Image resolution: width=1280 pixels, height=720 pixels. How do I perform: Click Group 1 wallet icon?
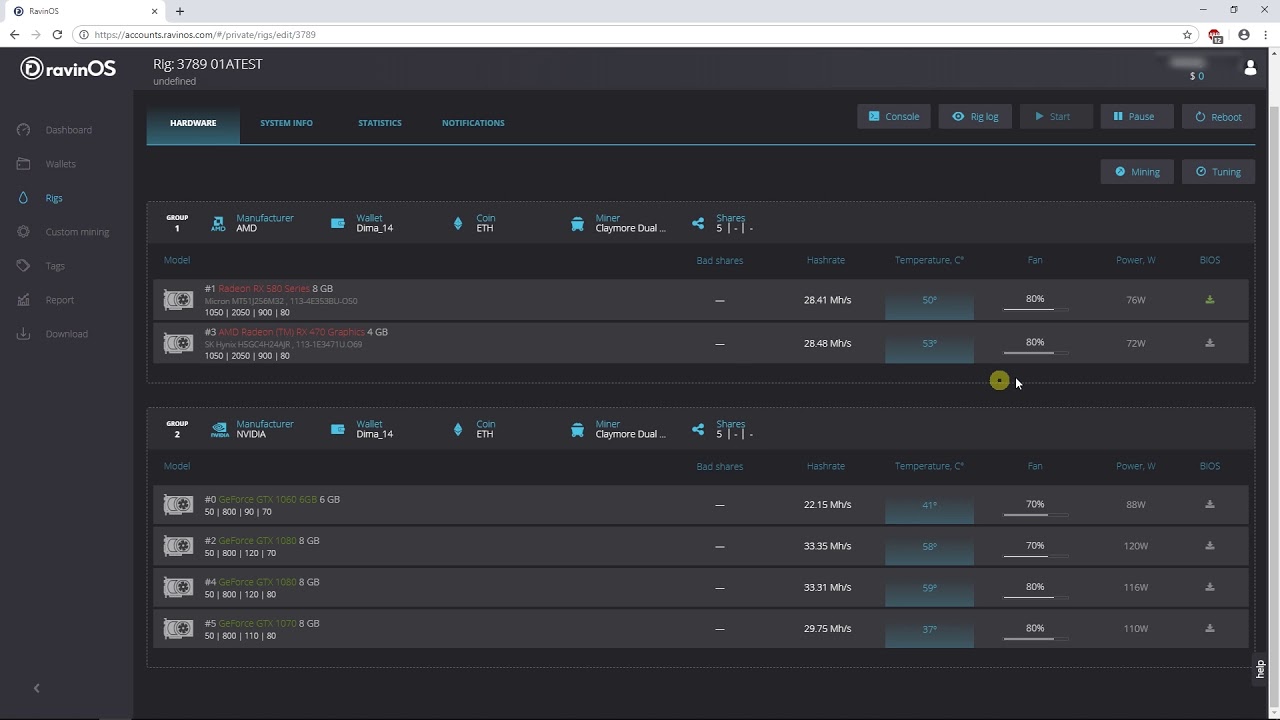[338, 223]
